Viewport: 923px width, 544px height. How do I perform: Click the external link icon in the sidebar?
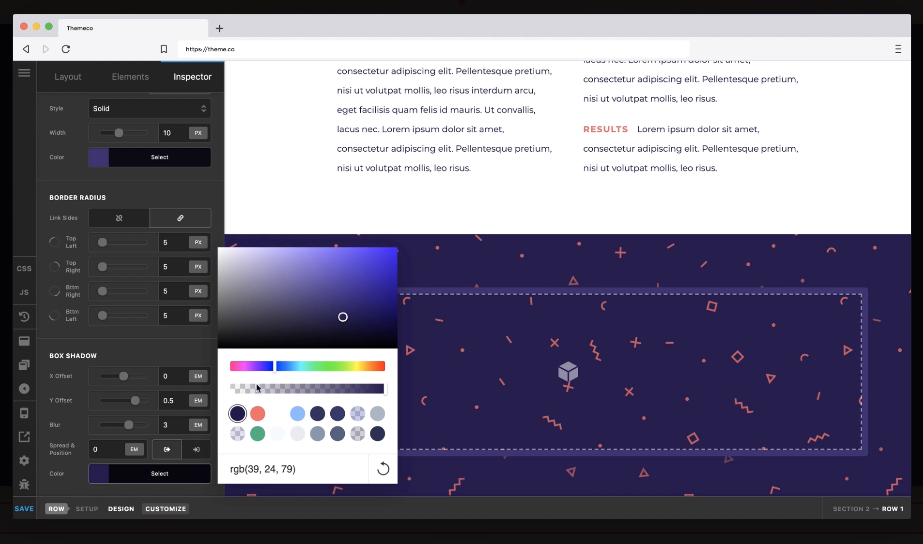tap(24, 437)
